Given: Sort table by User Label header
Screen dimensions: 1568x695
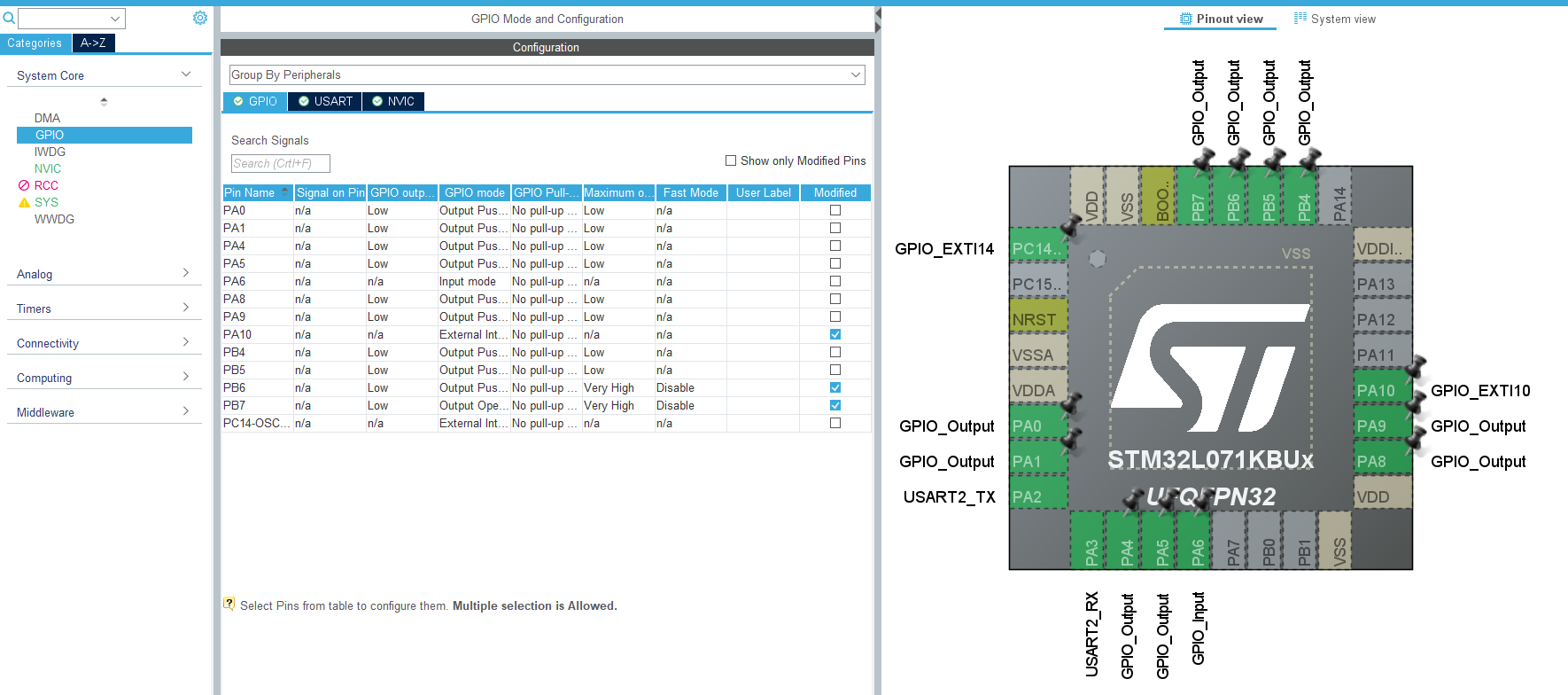Looking at the screenshot, I should point(764,192).
